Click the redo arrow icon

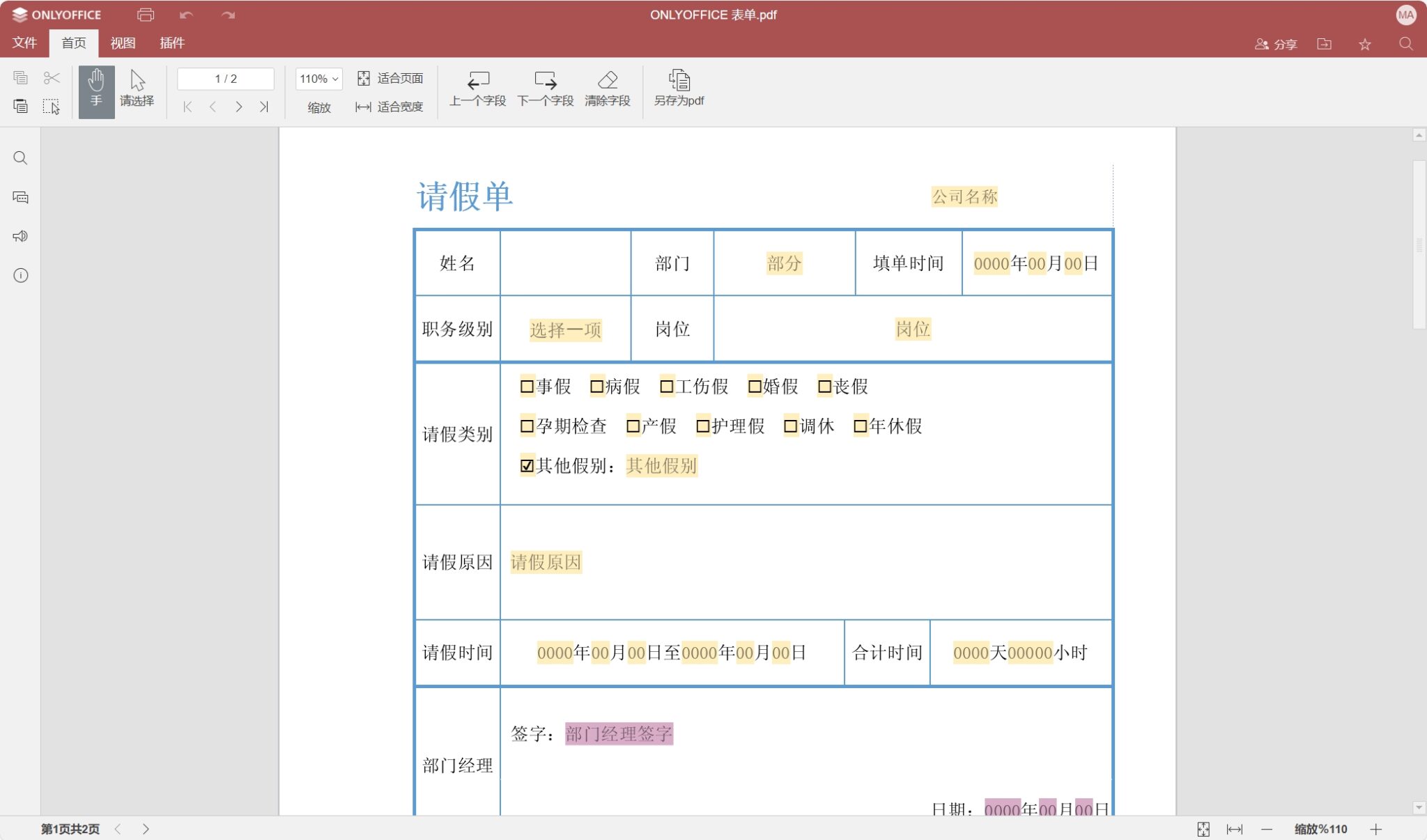tap(228, 15)
